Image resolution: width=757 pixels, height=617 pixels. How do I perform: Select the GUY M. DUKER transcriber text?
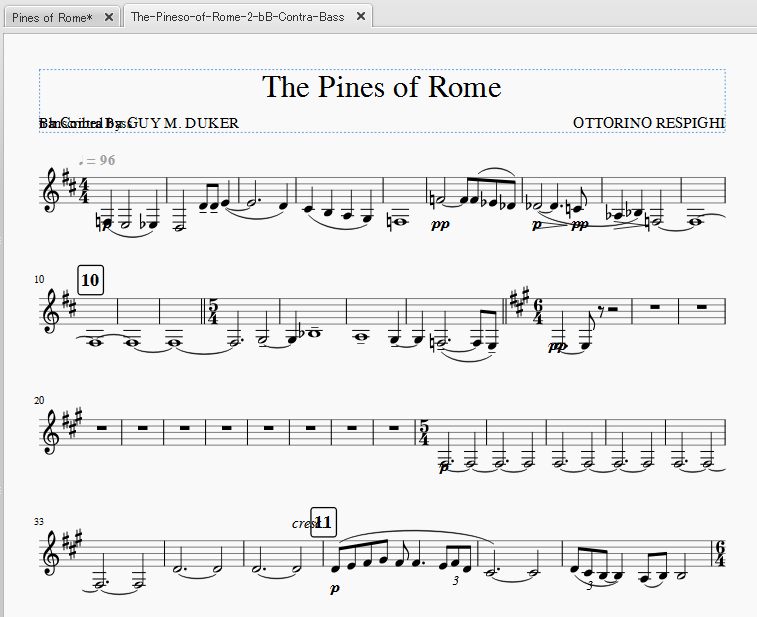click(182, 123)
